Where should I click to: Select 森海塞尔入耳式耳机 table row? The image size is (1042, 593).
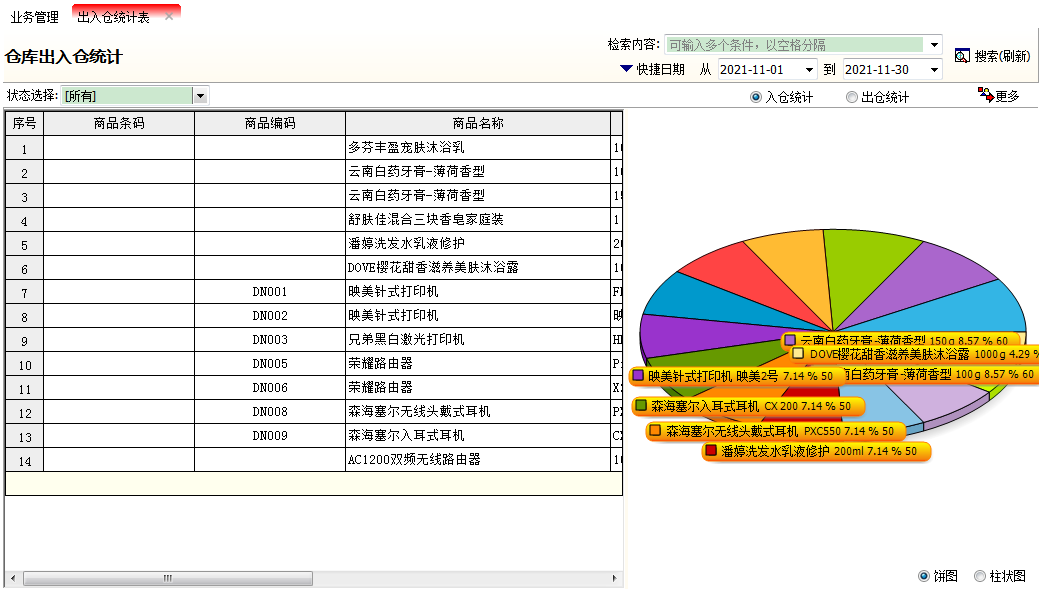coord(314,435)
